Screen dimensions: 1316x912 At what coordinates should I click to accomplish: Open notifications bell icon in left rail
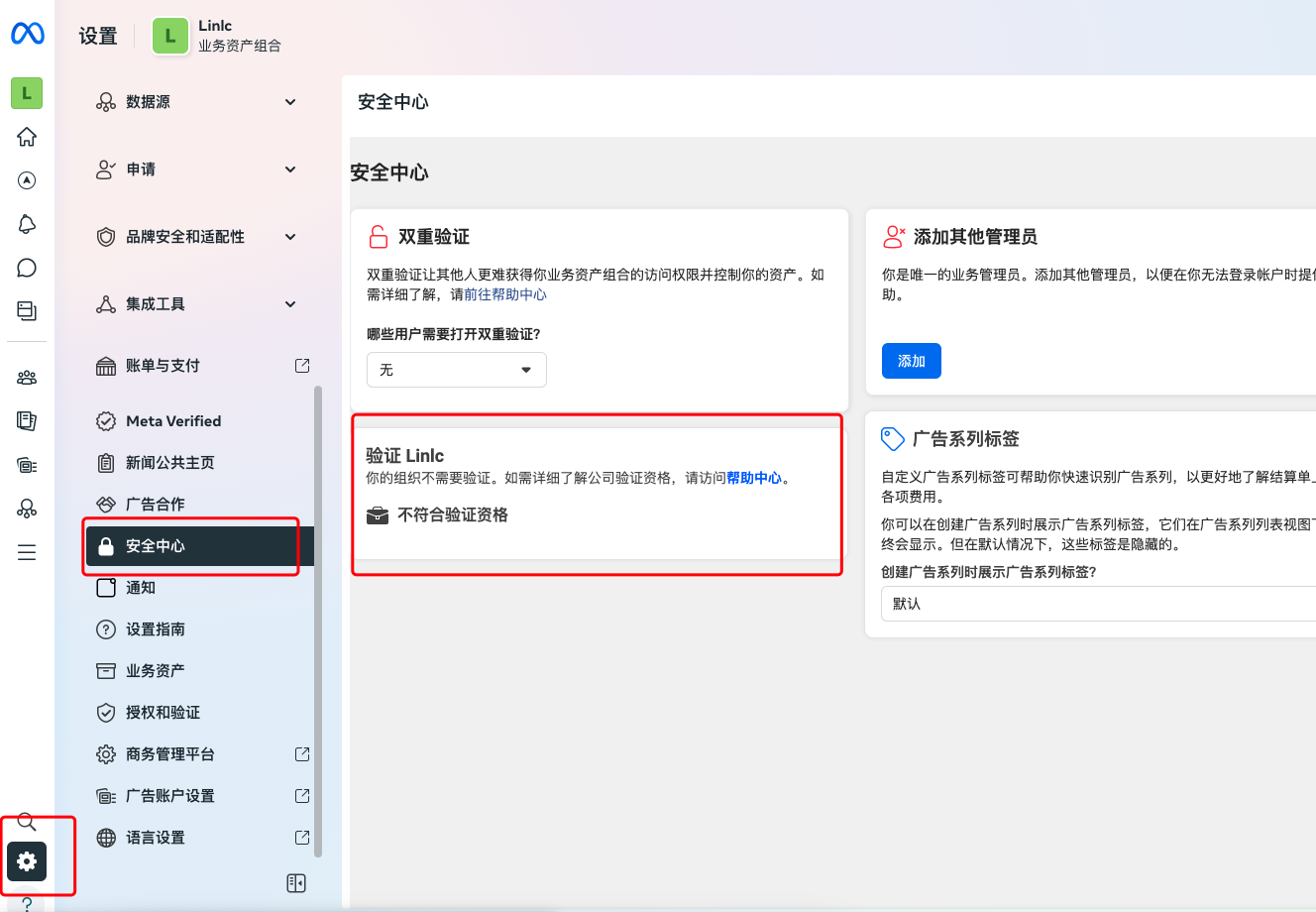[x=27, y=224]
